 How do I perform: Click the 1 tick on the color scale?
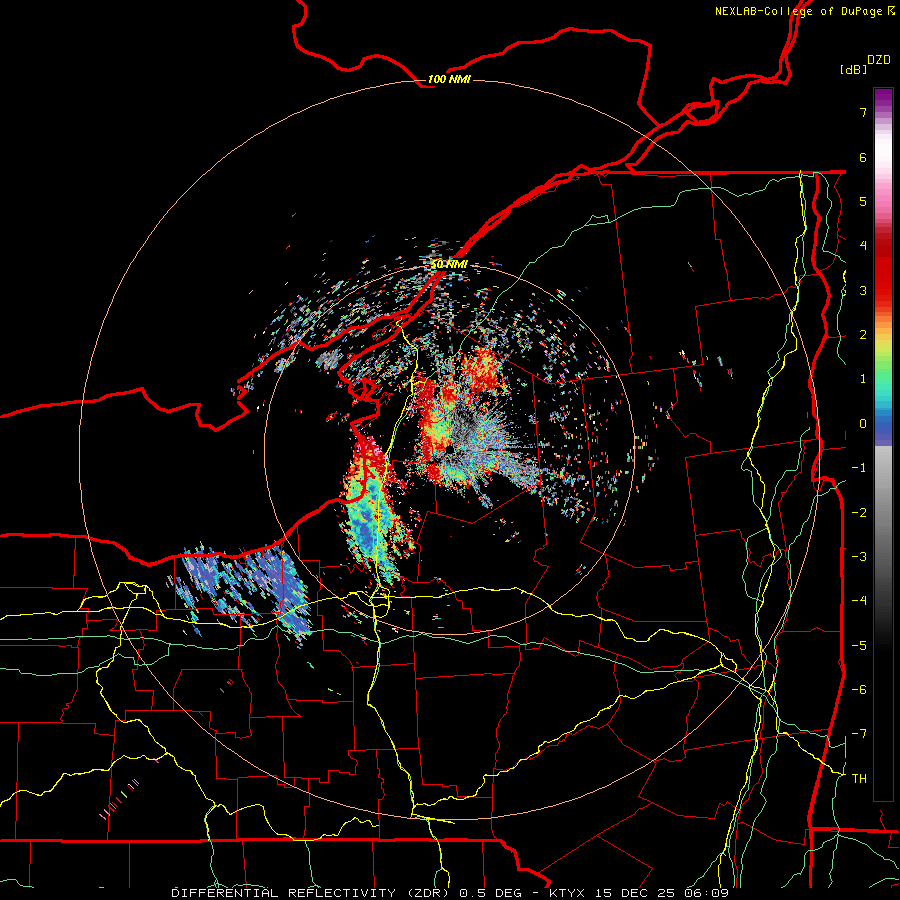click(863, 379)
